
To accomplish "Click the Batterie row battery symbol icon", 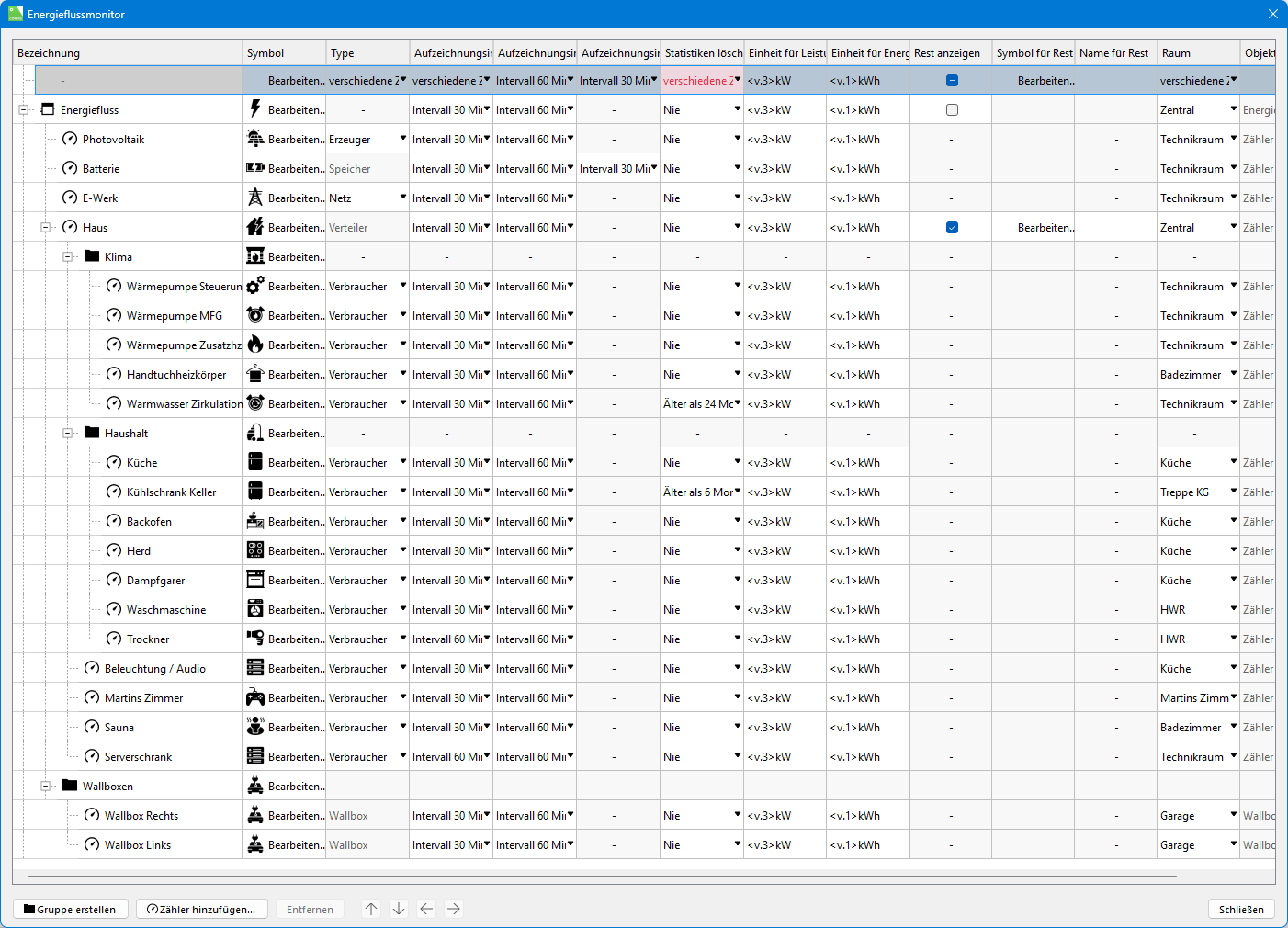I will (x=255, y=168).
